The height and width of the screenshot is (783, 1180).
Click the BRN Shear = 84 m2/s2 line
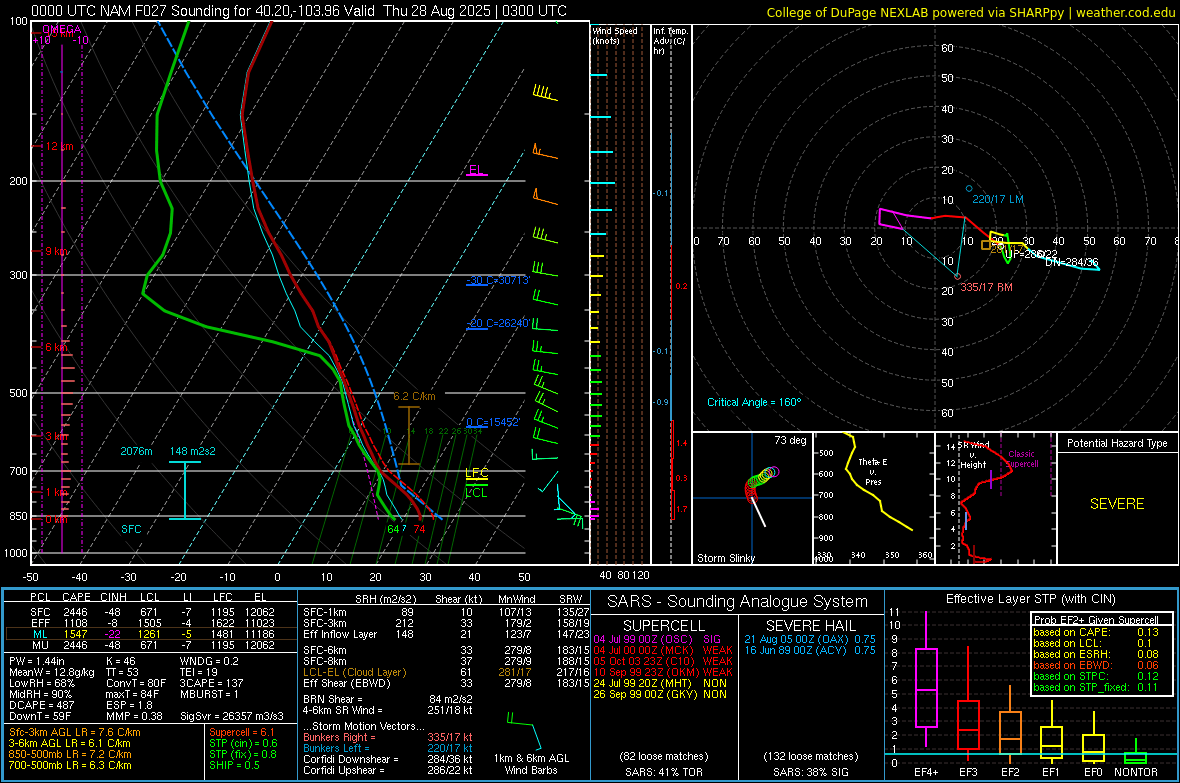[388, 699]
